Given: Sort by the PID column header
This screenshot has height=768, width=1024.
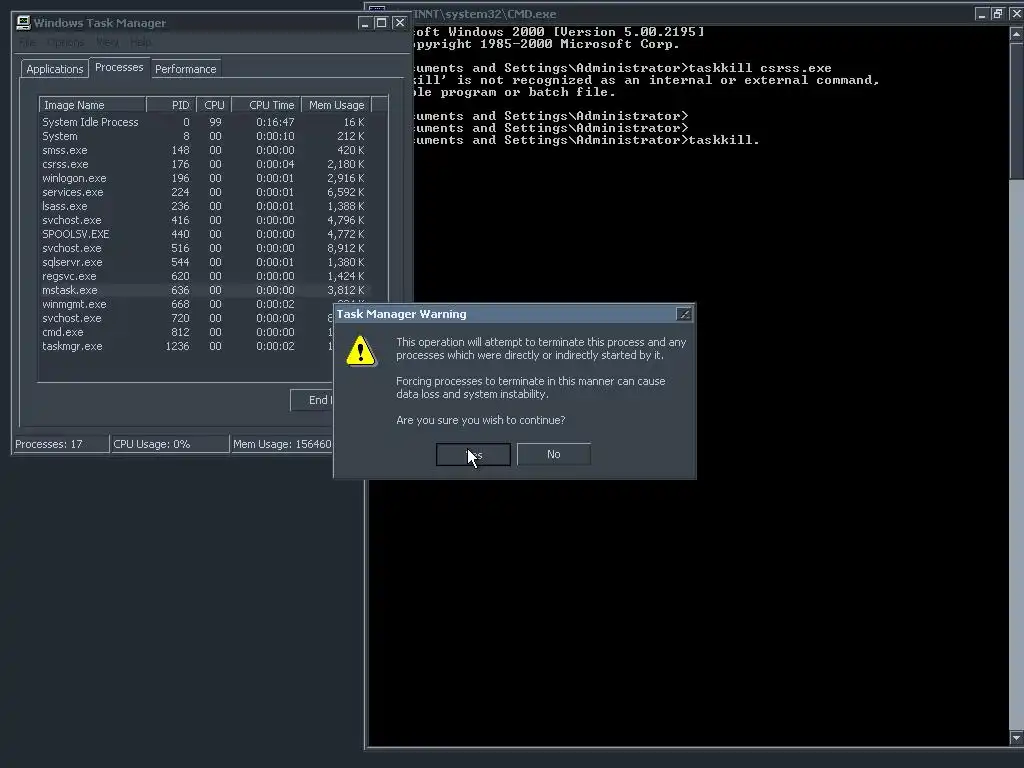Looking at the screenshot, I should [171, 105].
